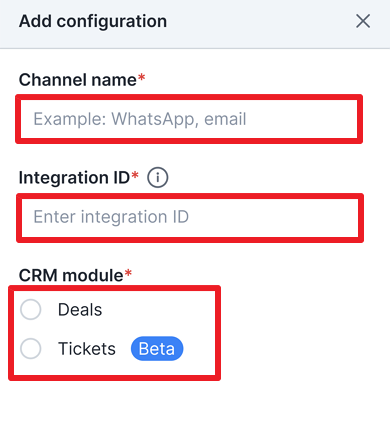Click the 'Example: WhatsApp, email' placeholder text
Viewport: 390px width, 436px height.
140,119
